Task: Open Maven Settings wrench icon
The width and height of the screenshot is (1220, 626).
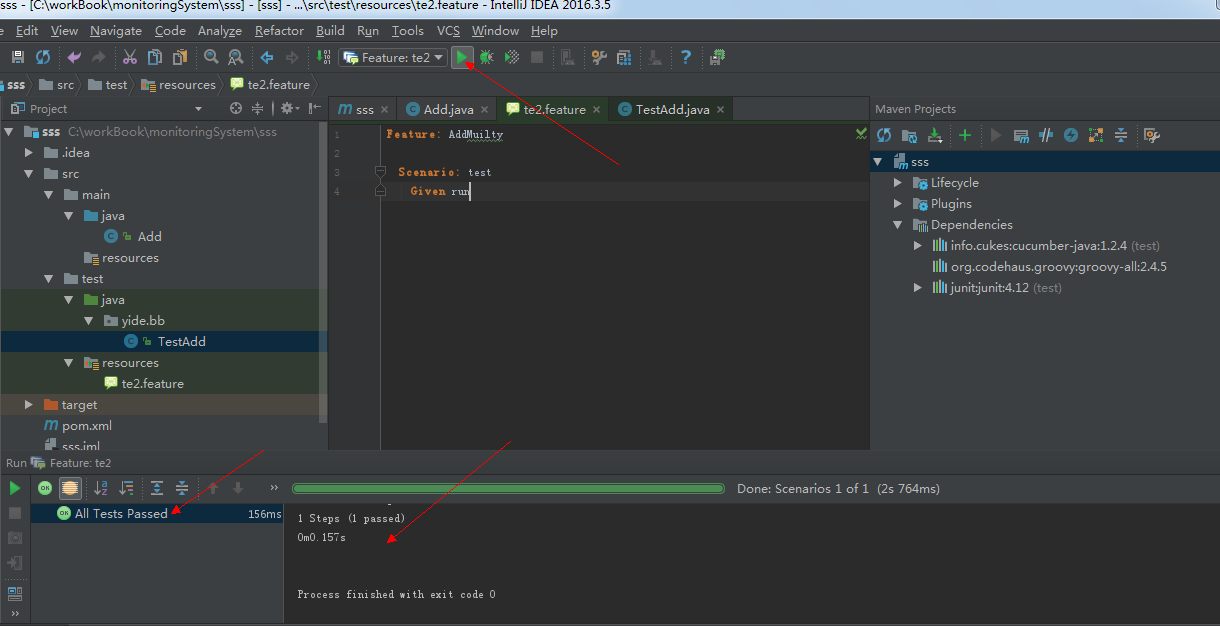Action: tap(1151, 135)
